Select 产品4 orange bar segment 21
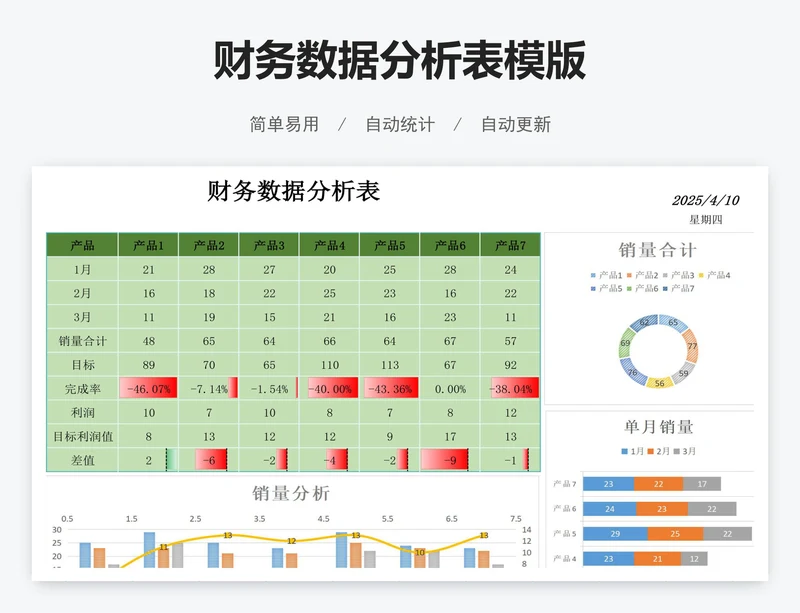This screenshot has width=800, height=613. click(658, 559)
